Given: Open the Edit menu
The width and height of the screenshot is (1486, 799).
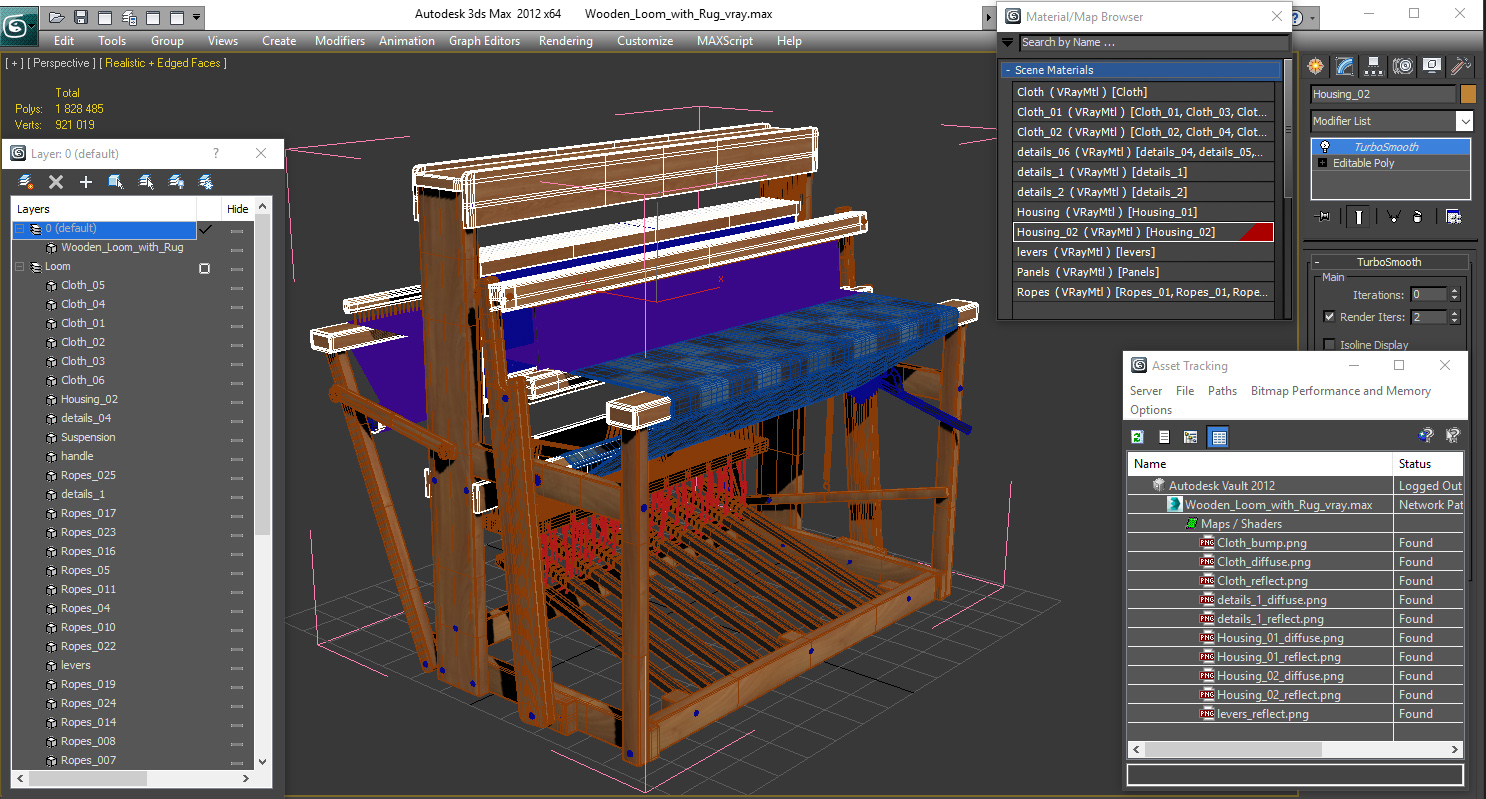Looking at the screenshot, I should [x=64, y=41].
